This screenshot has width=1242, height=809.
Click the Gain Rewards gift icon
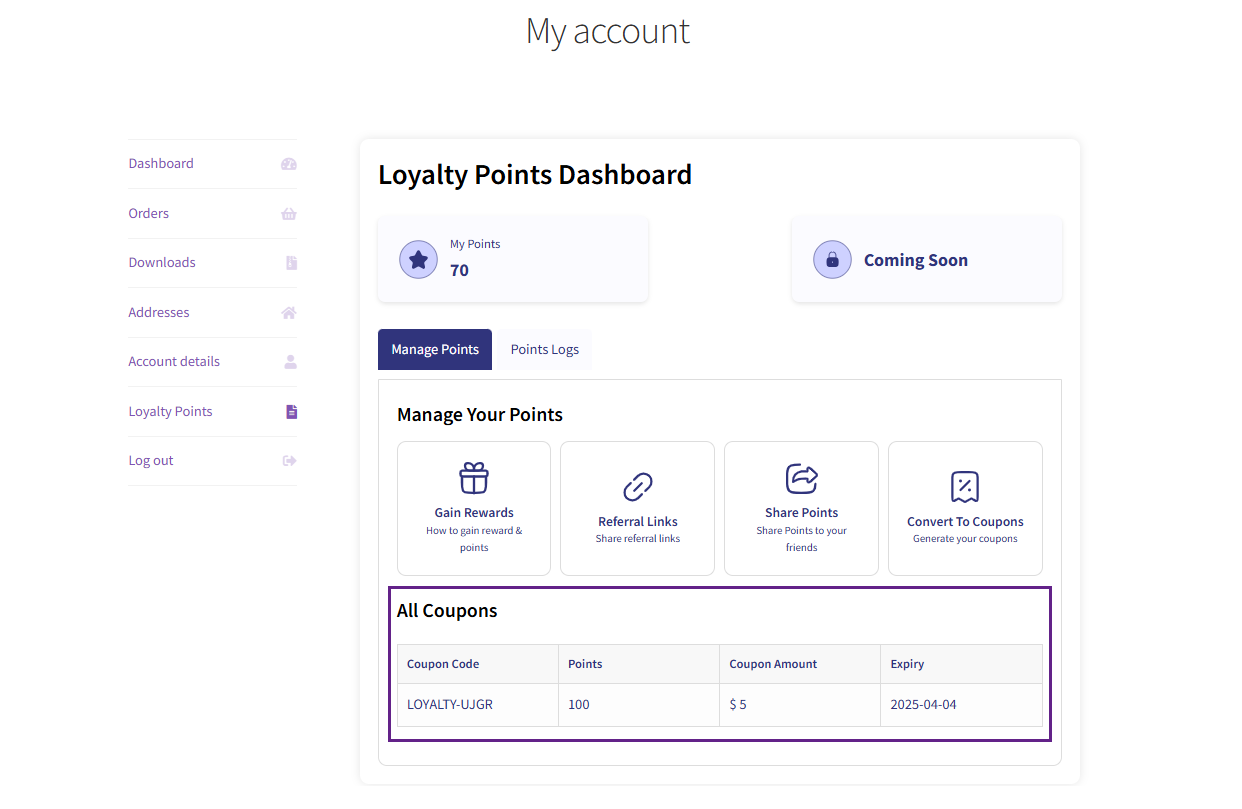click(474, 478)
